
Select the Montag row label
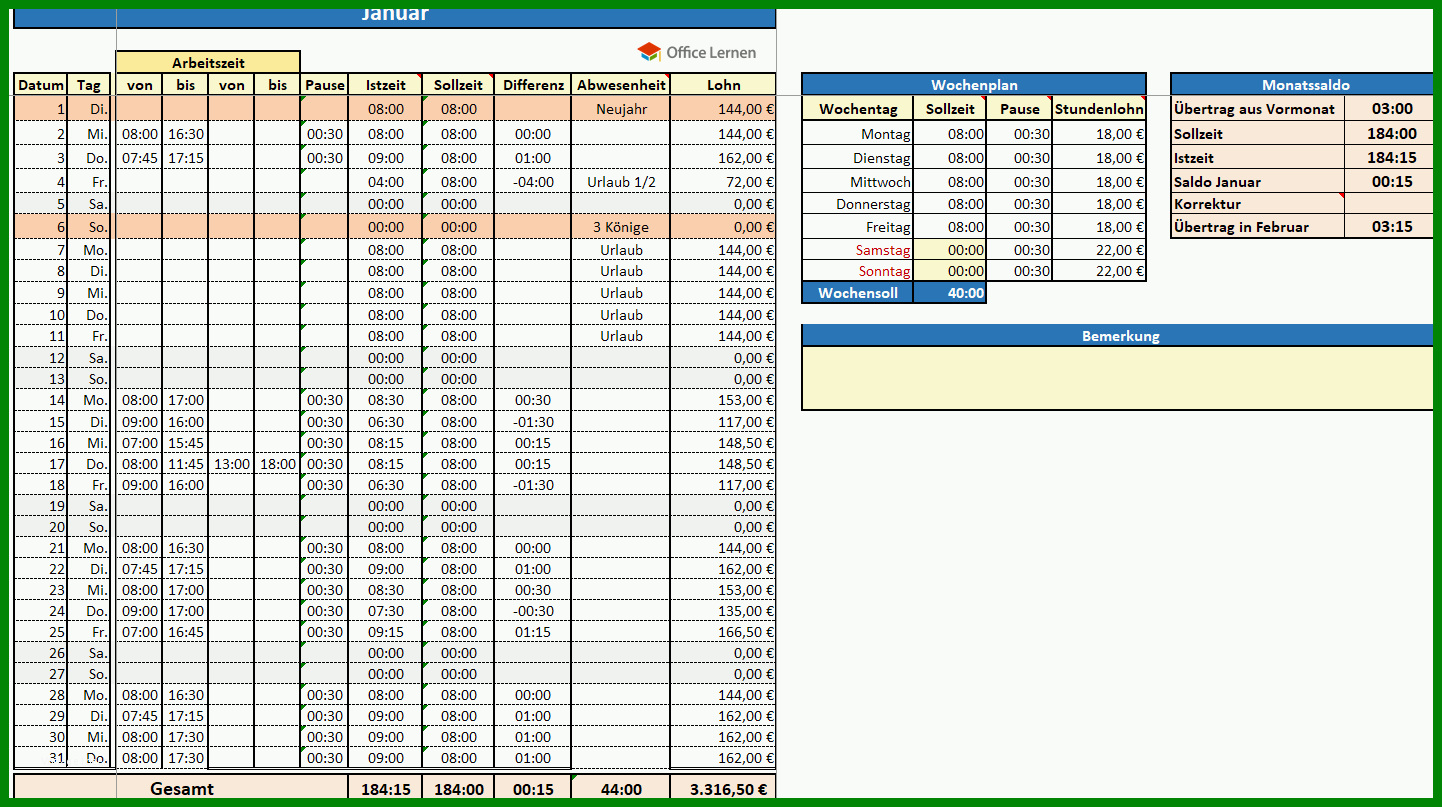(x=858, y=134)
